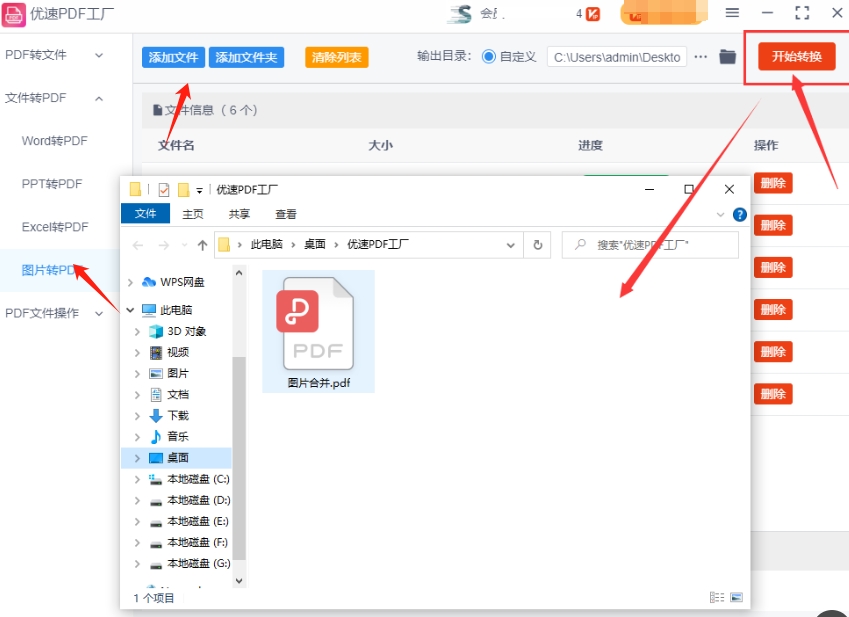
Task: Click the red VIP badge icon
Action: point(593,14)
